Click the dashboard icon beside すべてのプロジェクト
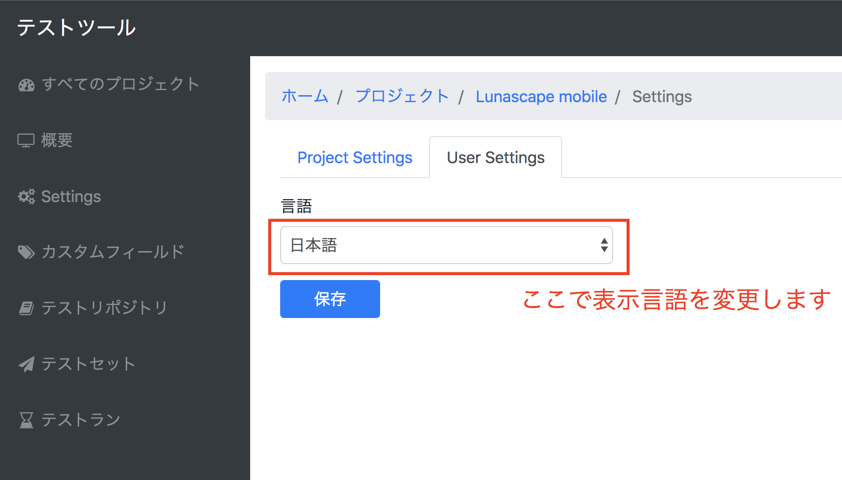This screenshot has height=480, width=842. tap(26, 85)
